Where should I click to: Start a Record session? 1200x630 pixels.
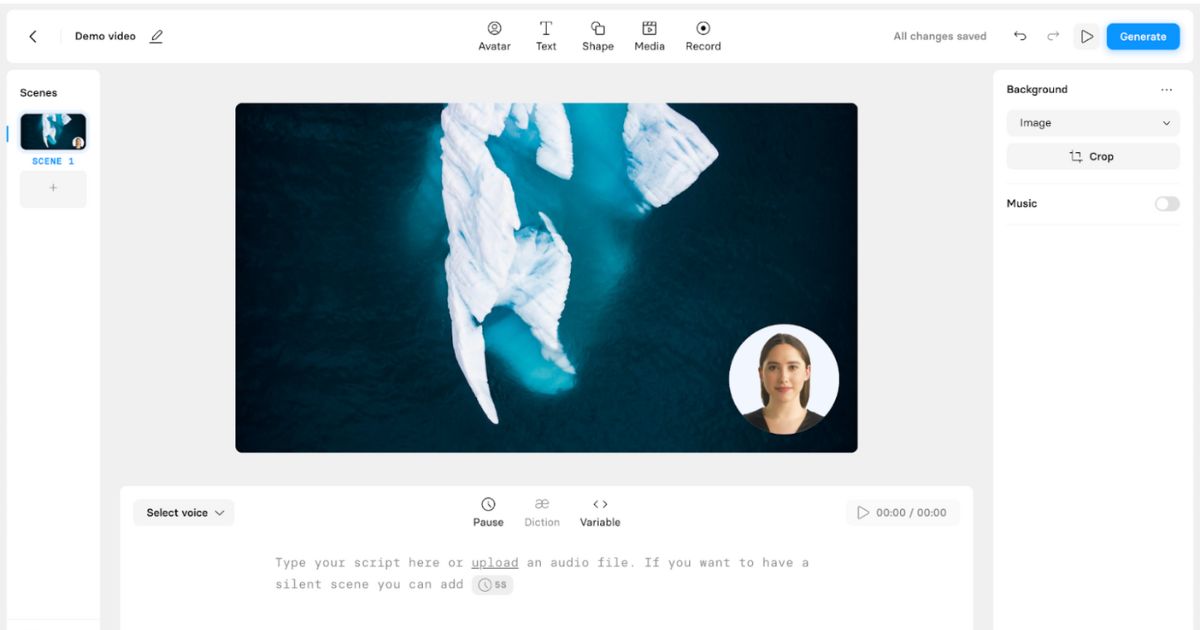tap(702, 36)
